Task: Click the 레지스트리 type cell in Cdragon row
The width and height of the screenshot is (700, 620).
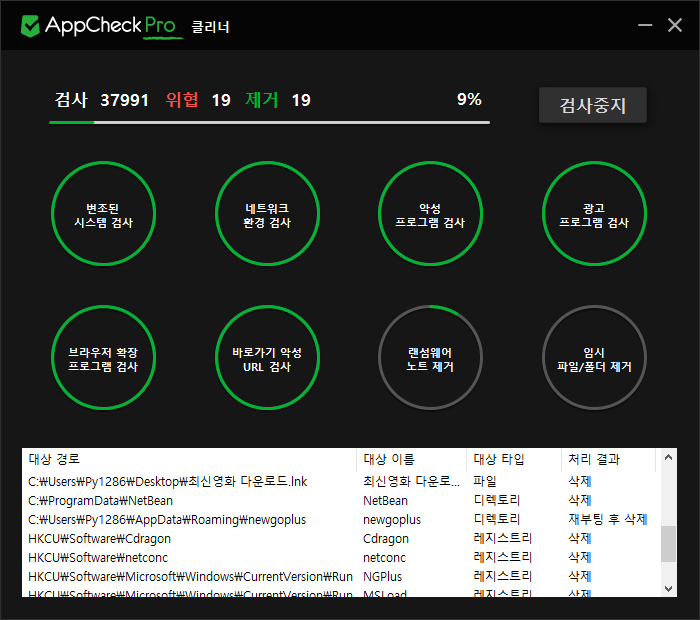Action: 503,538
